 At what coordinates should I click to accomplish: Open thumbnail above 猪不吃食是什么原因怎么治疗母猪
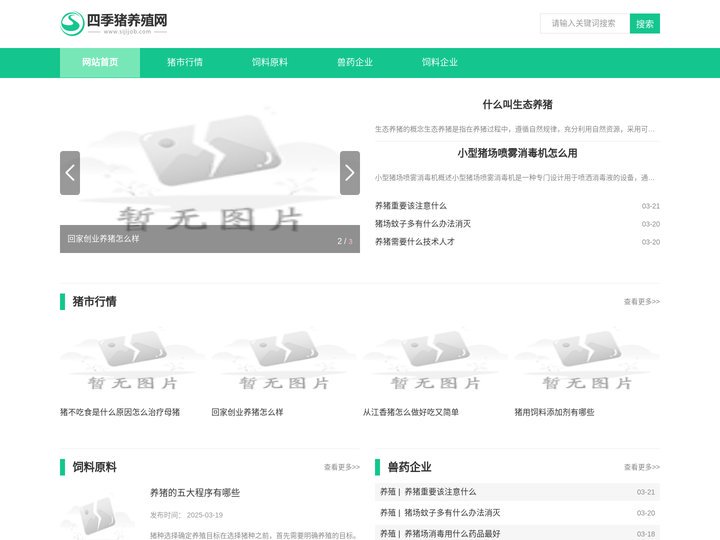132,360
